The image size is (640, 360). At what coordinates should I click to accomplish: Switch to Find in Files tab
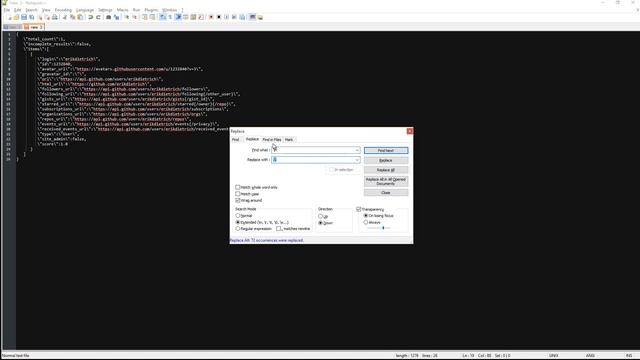coord(272,140)
